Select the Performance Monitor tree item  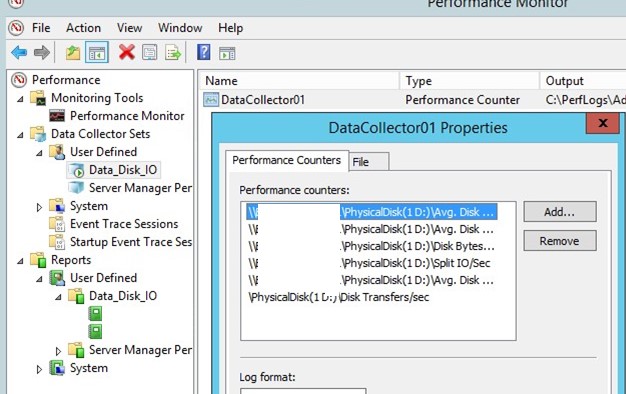127,116
